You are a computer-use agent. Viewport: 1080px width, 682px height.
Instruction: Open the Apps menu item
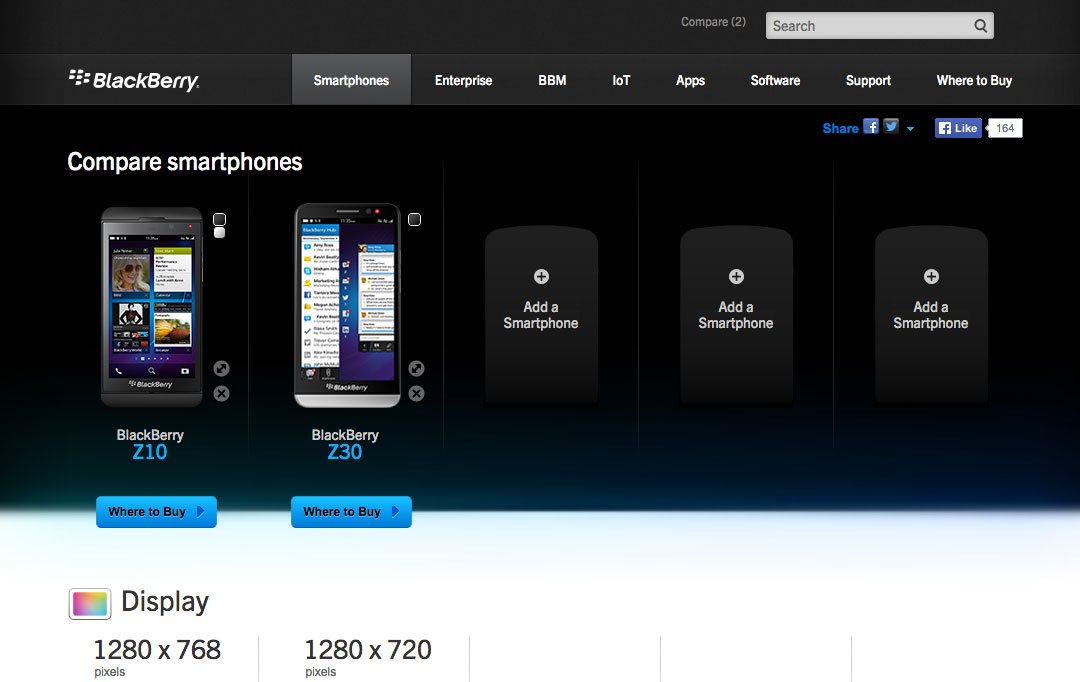click(x=690, y=80)
